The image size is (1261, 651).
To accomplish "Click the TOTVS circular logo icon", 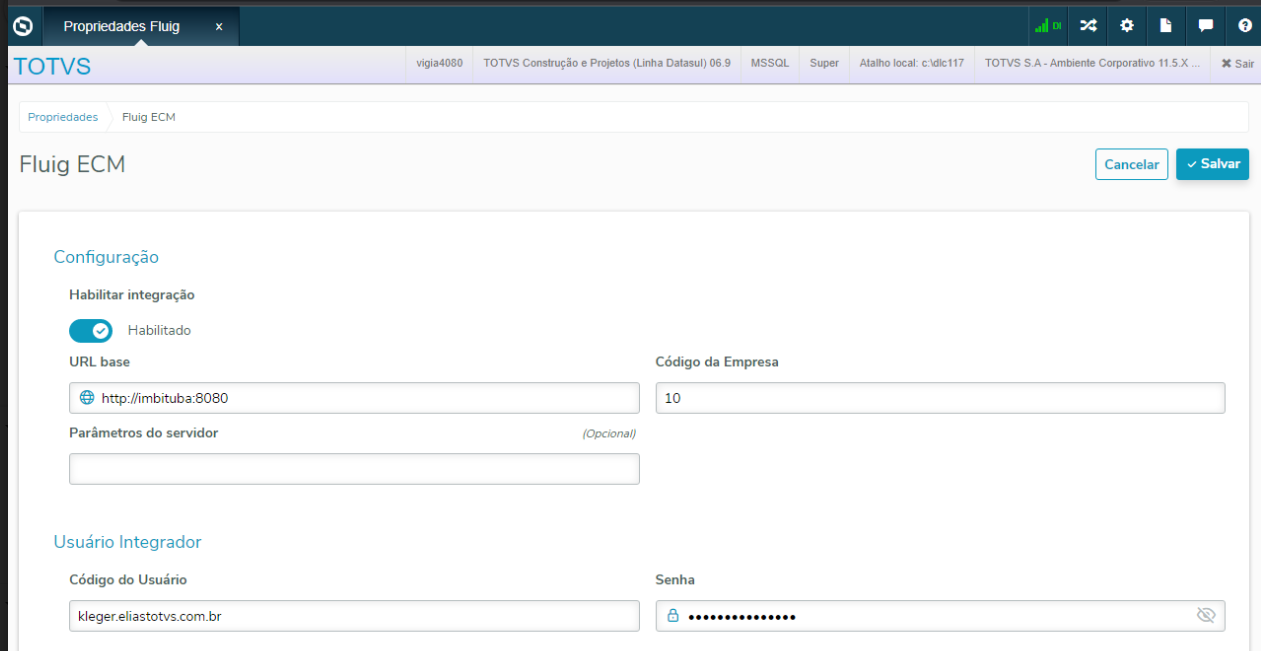I will (x=23, y=26).
